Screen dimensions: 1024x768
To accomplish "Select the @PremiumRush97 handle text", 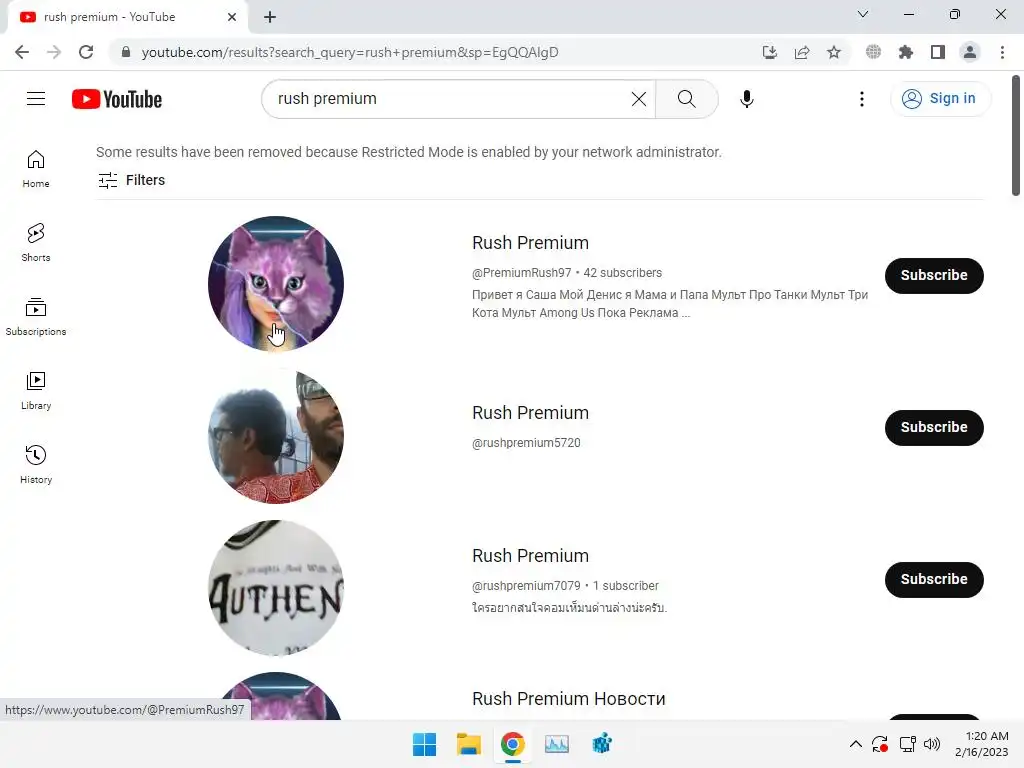I will (x=521, y=273).
